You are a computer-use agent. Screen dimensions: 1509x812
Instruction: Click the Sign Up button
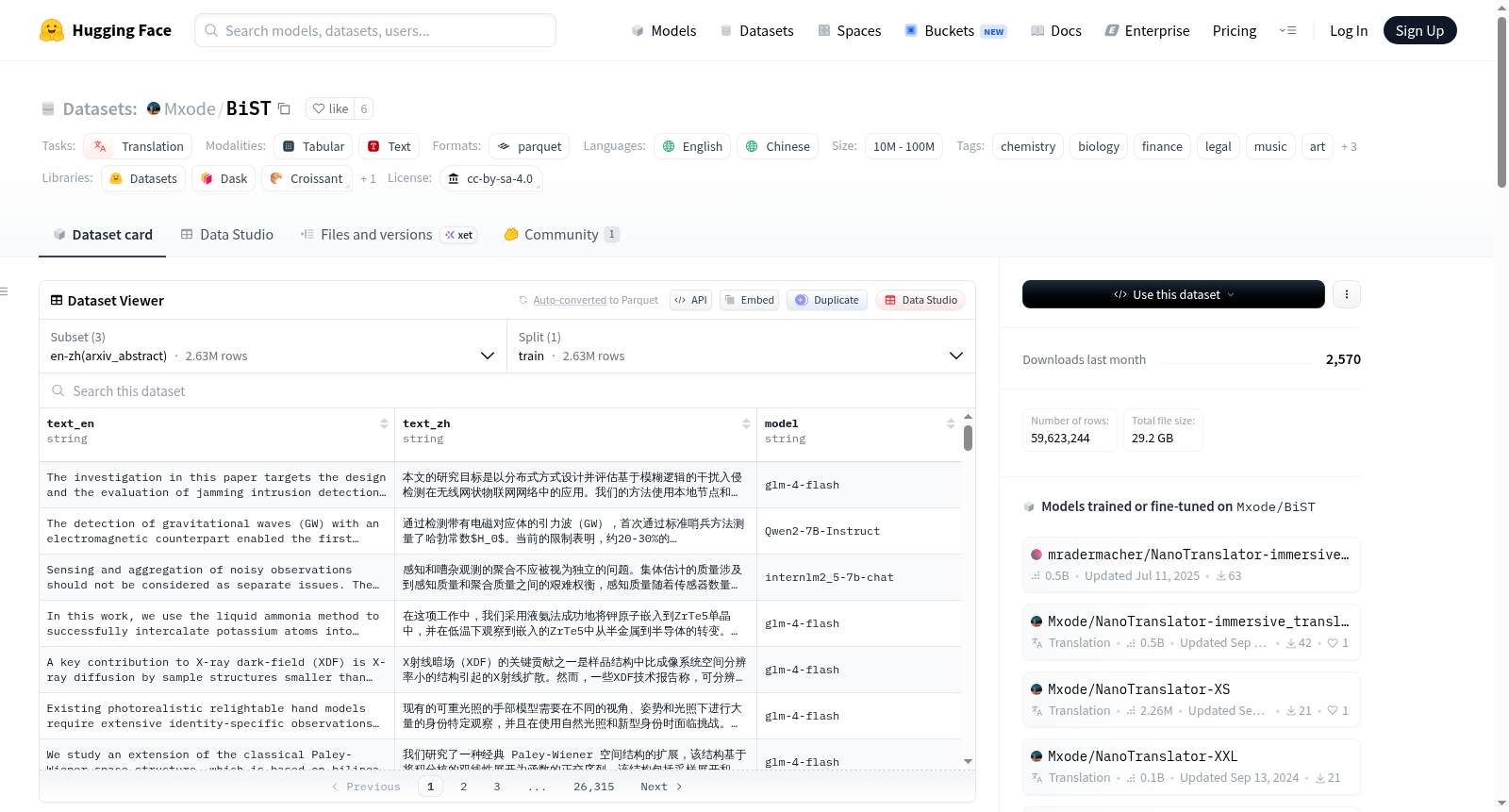(x=1419, y=30)
